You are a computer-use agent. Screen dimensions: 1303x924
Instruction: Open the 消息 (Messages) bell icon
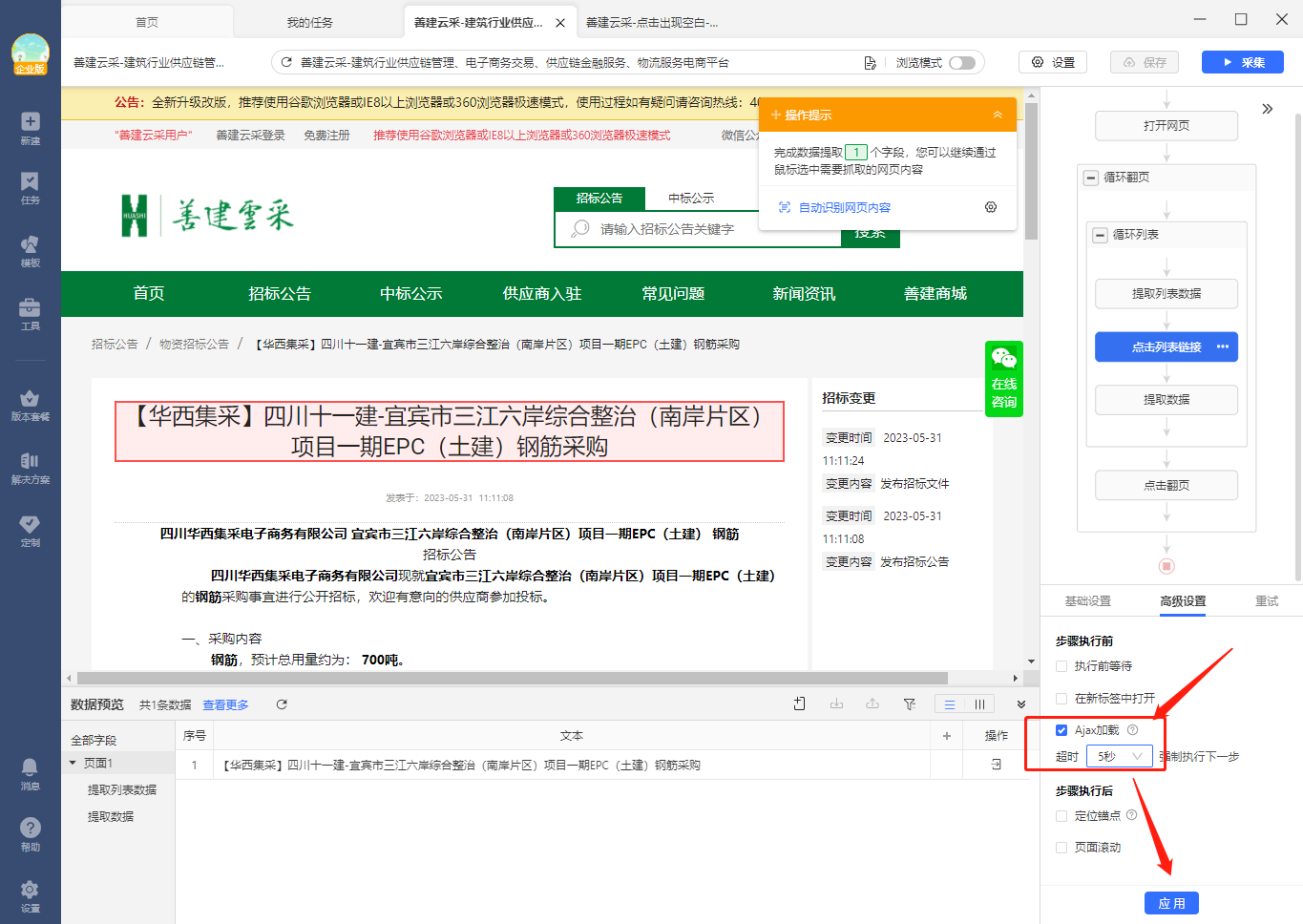pos(31,773)
